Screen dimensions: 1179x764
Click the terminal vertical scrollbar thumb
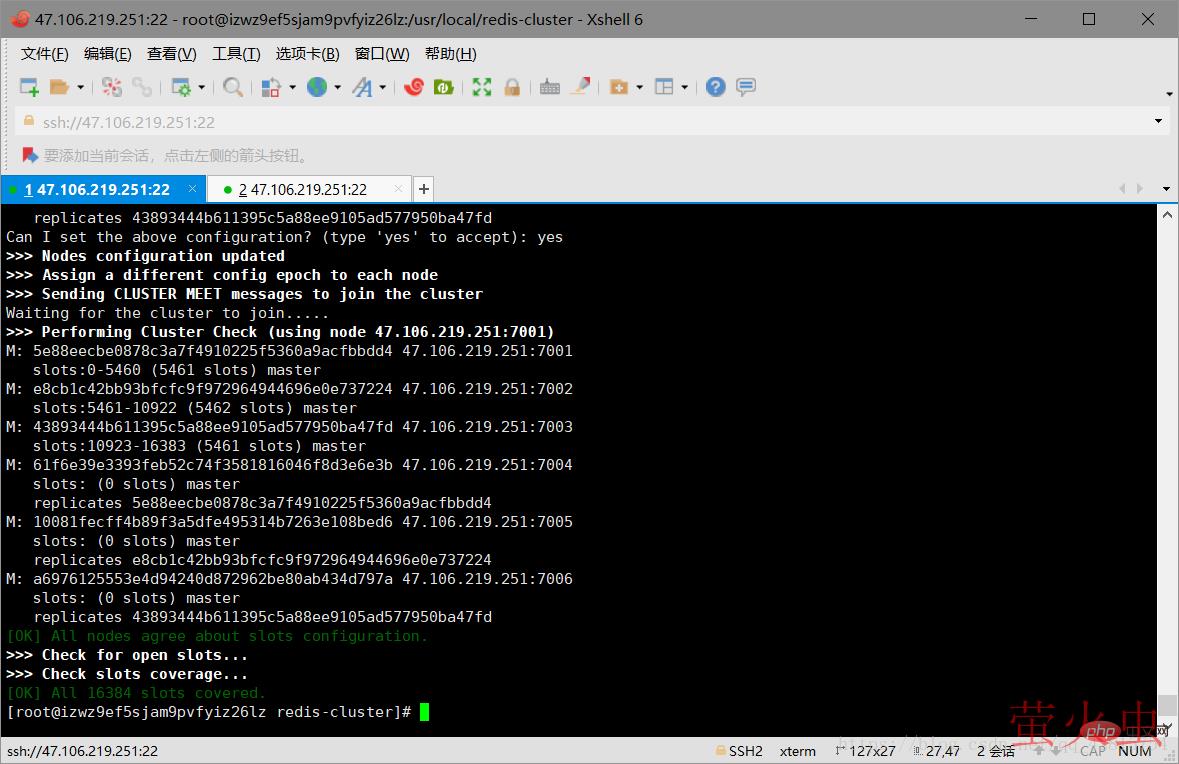click(x=1166, y=705)
